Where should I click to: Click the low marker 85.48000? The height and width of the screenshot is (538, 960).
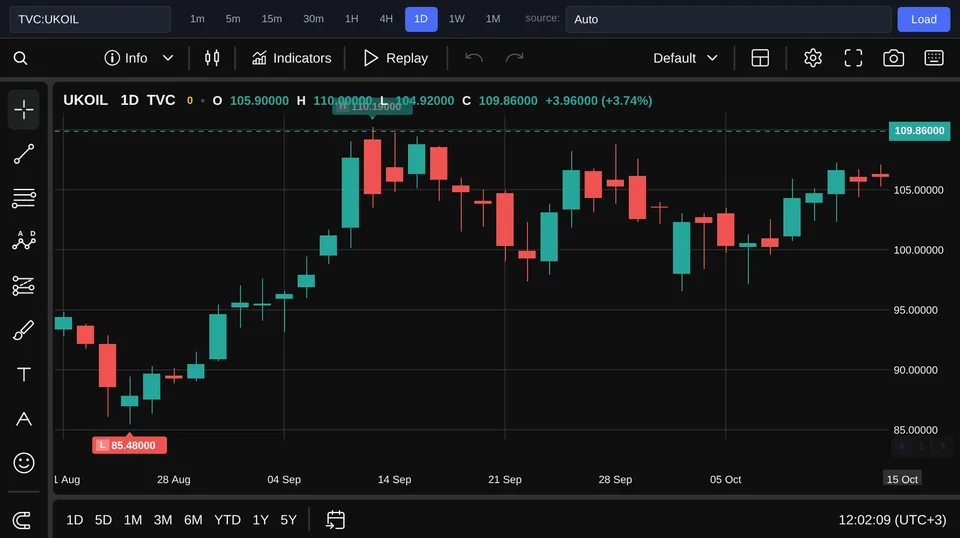pos(129,445)
